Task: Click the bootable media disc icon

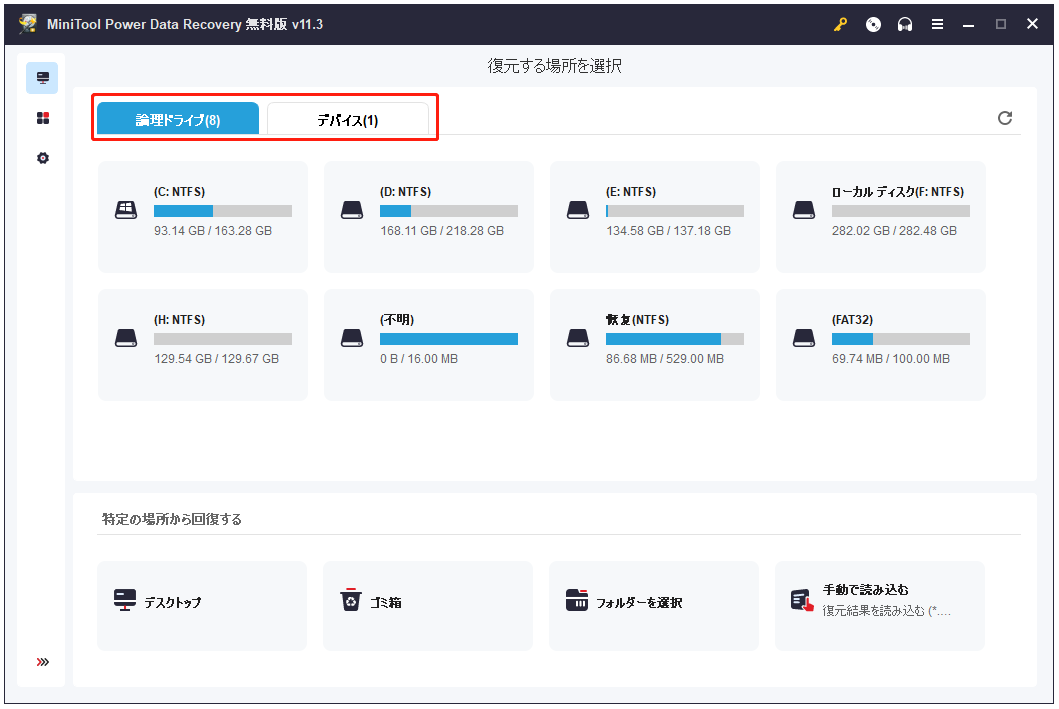Action: coord(873,24)
